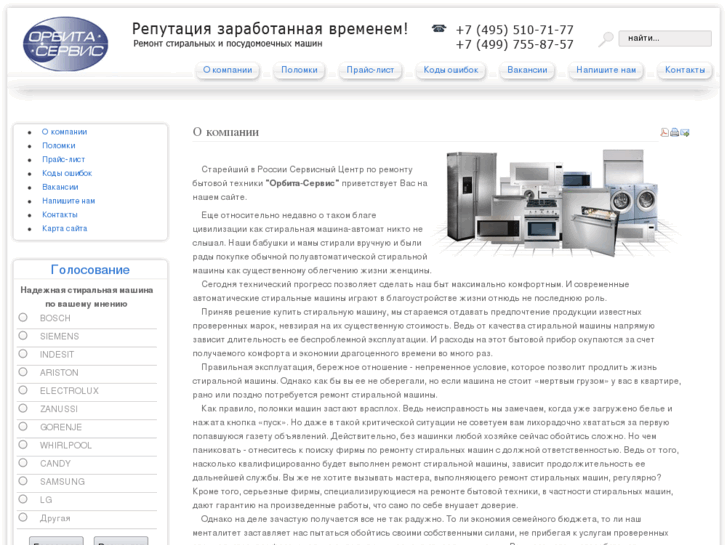Select INDESIT radio option in poll
This screenshot has width=727, height=545.
coord(23,353)
